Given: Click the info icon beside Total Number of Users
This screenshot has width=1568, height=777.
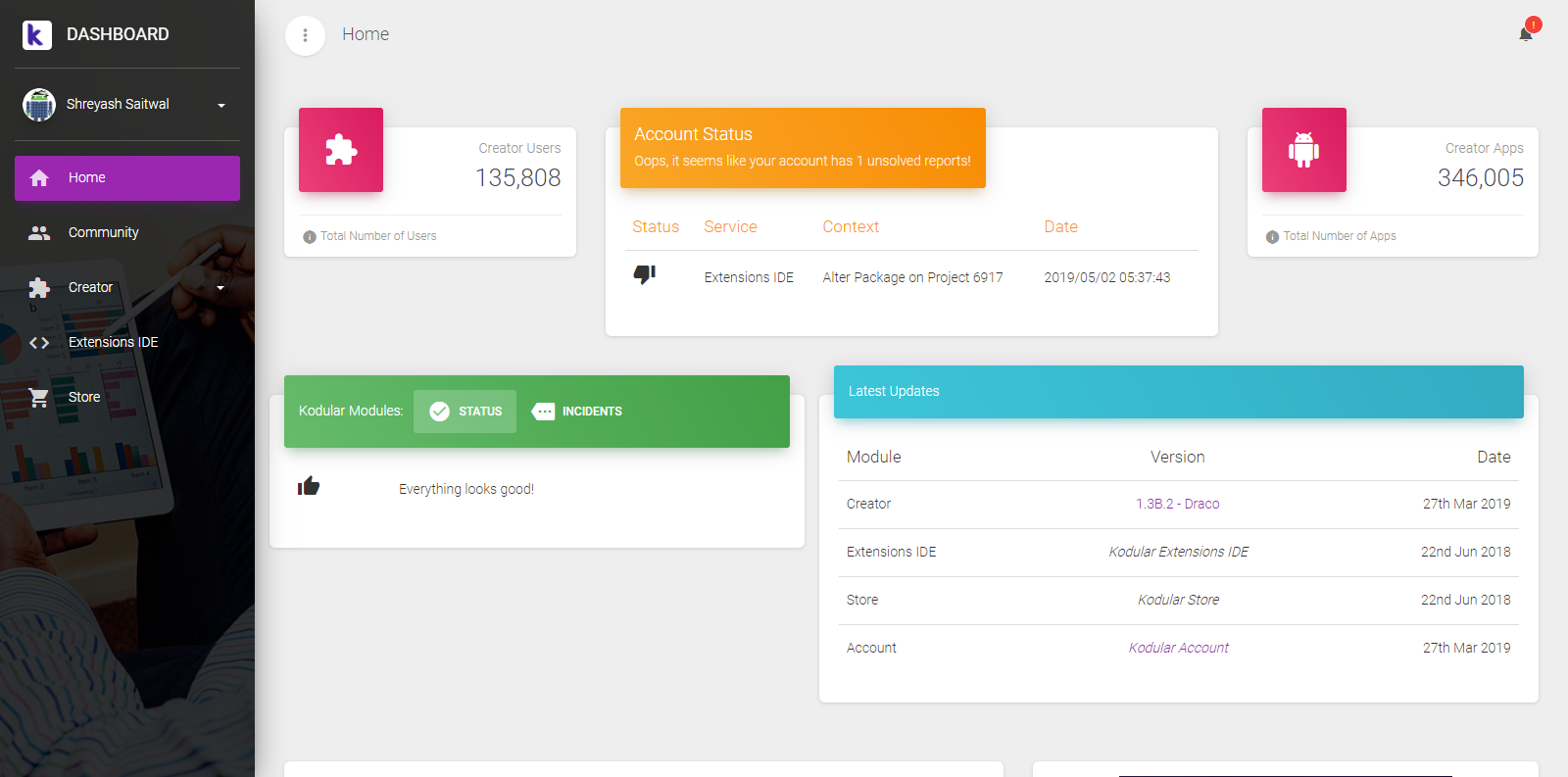Looking at the screenshot, I should point(310,237).
